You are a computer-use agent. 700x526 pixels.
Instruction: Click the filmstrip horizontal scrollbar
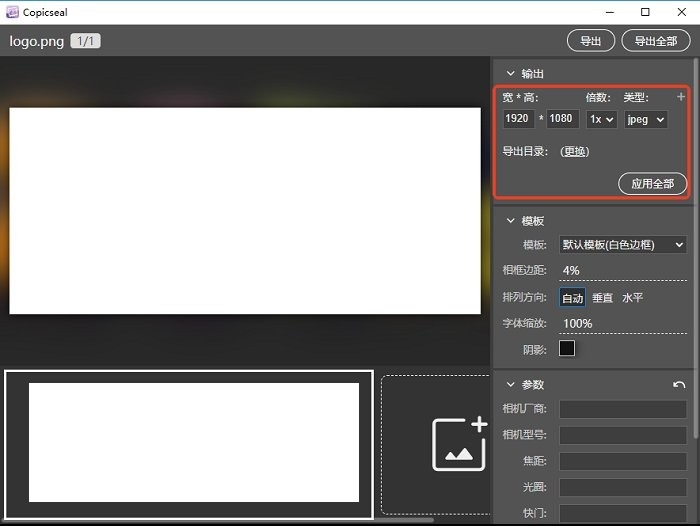(217, 520)
